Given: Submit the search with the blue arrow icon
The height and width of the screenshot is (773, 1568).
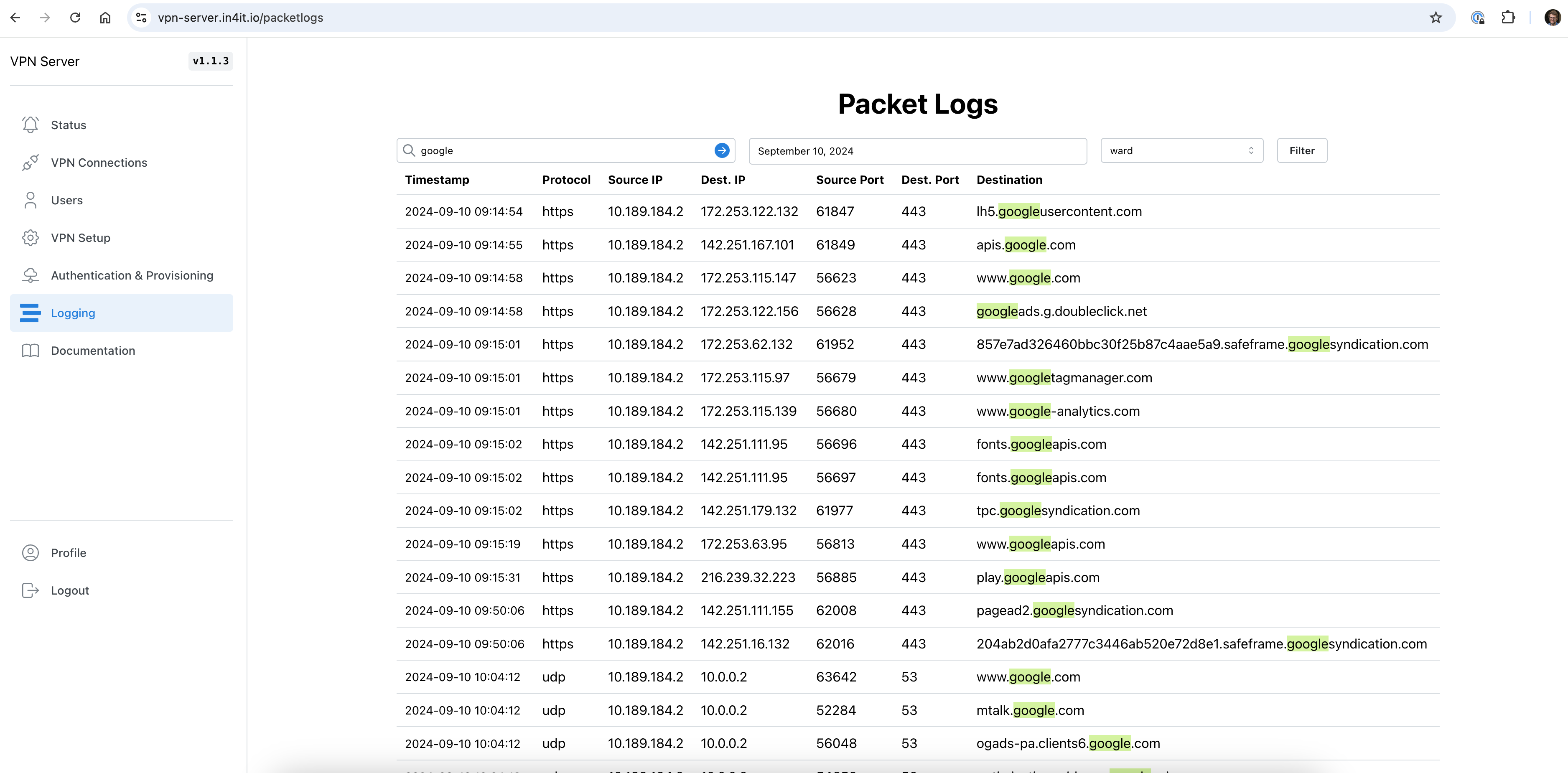Looking at the screenshot, I should (x=721, y=150).
